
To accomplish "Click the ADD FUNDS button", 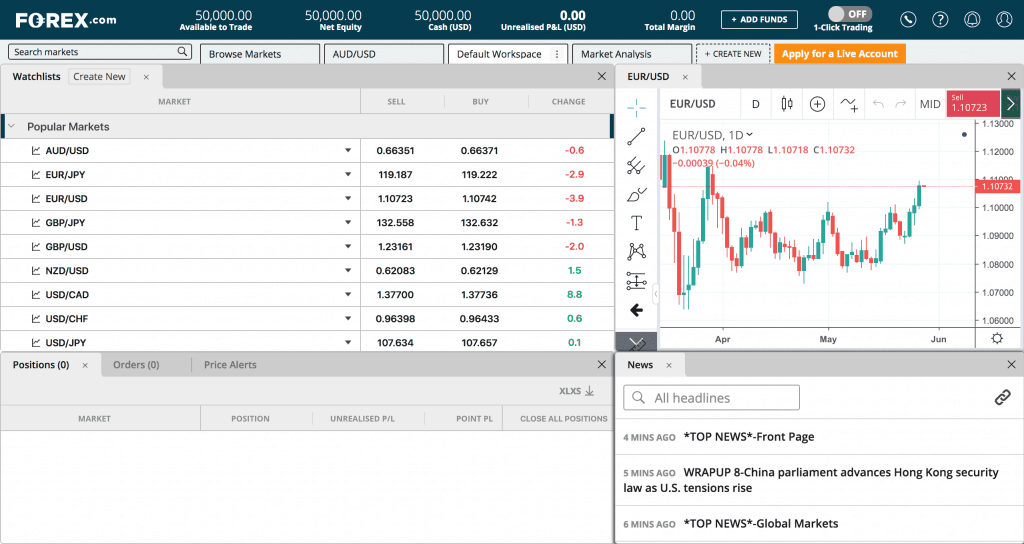I will coord(759,19).
